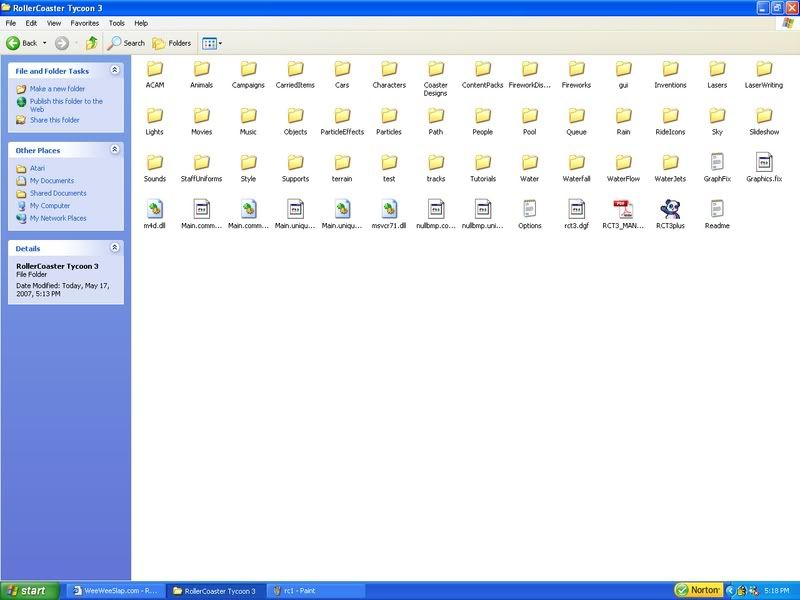The image size is (800, 600).
Task: Open the View menu
Action: [54, 23]
